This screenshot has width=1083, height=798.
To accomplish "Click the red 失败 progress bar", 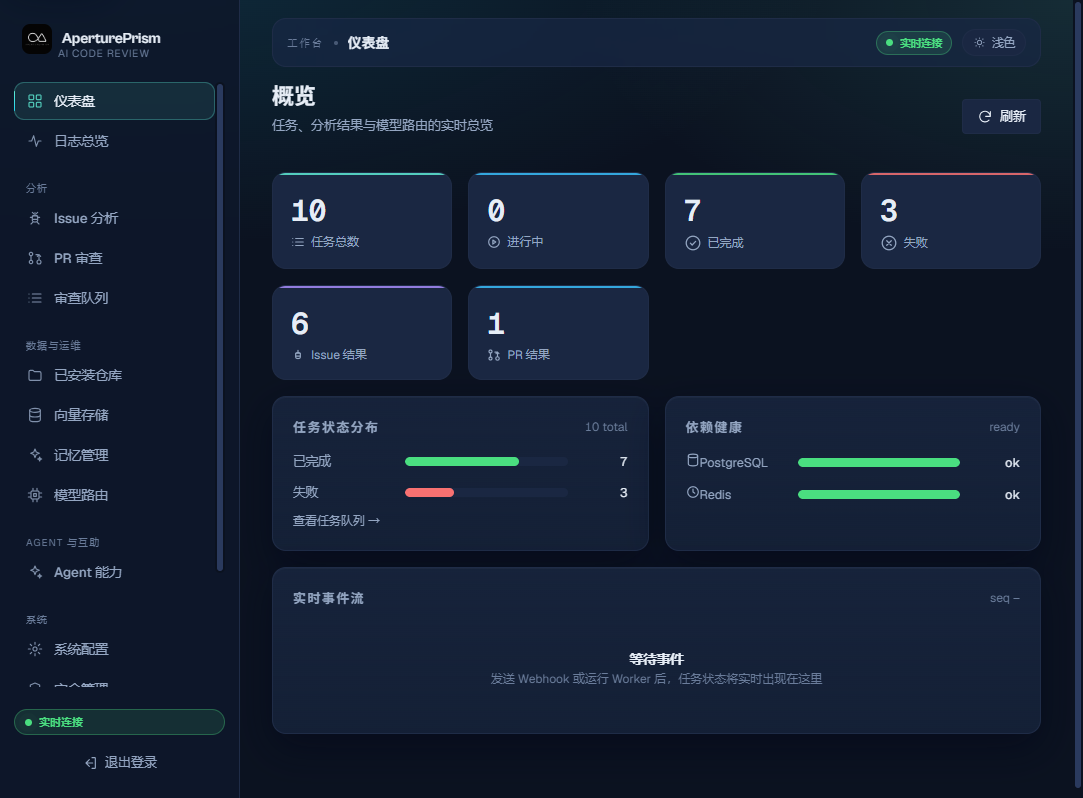I will [430, 493].
